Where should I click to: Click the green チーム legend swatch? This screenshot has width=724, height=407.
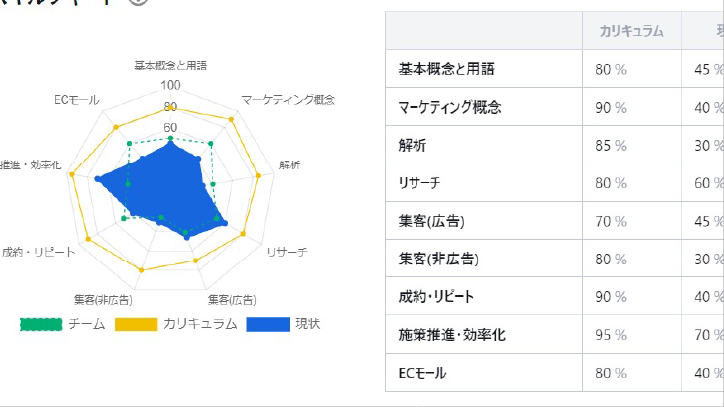point(41,324)
